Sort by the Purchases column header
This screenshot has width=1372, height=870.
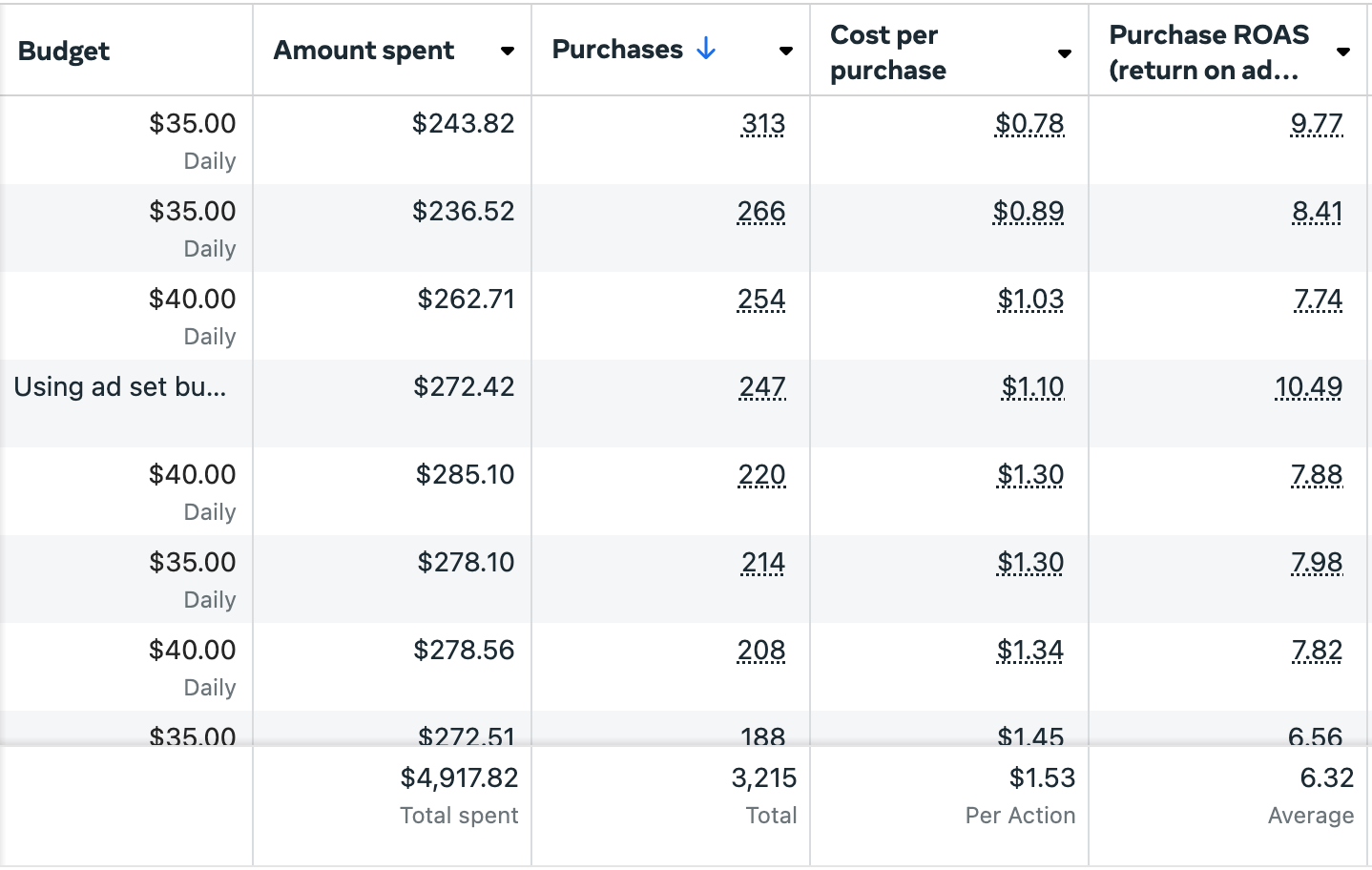(617, 50)
